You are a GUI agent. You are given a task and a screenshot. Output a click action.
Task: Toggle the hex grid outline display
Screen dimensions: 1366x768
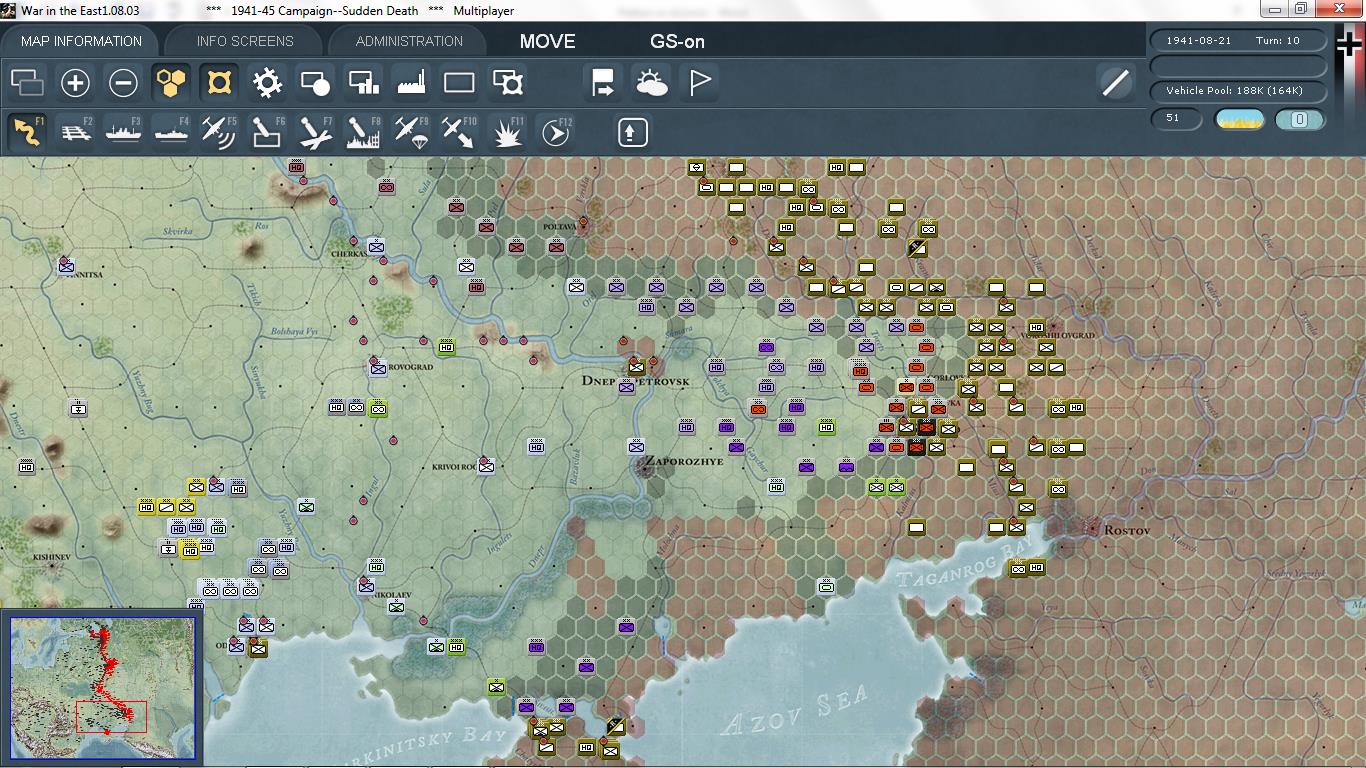click(219, 82)
